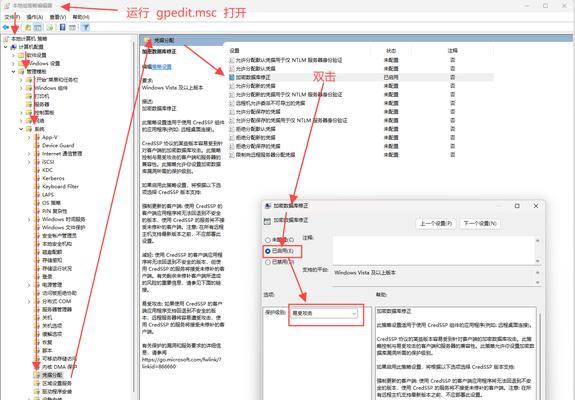575x400 pixels.
Task: Select the 已启用 (Enabled) radio button
Action: [268, 251]
